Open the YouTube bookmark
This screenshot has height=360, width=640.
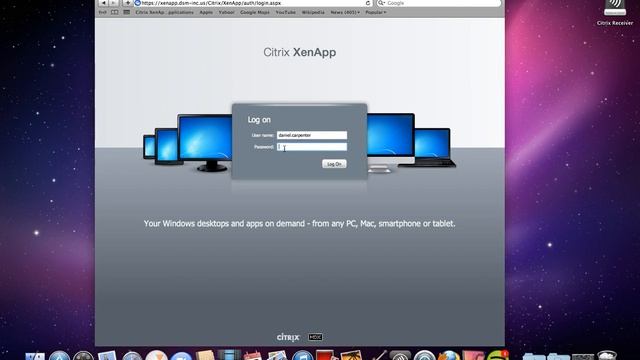click(286, 12)
